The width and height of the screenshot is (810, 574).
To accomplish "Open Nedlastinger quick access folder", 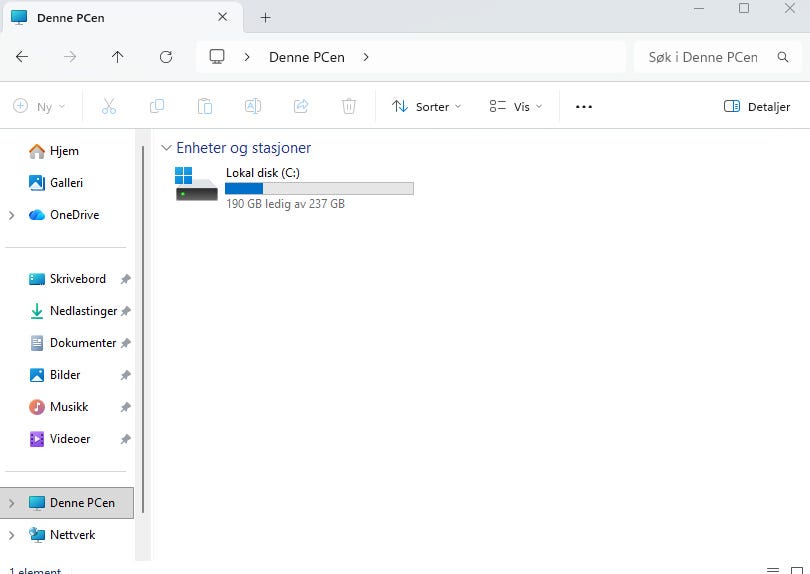I will tap(83, 311).
